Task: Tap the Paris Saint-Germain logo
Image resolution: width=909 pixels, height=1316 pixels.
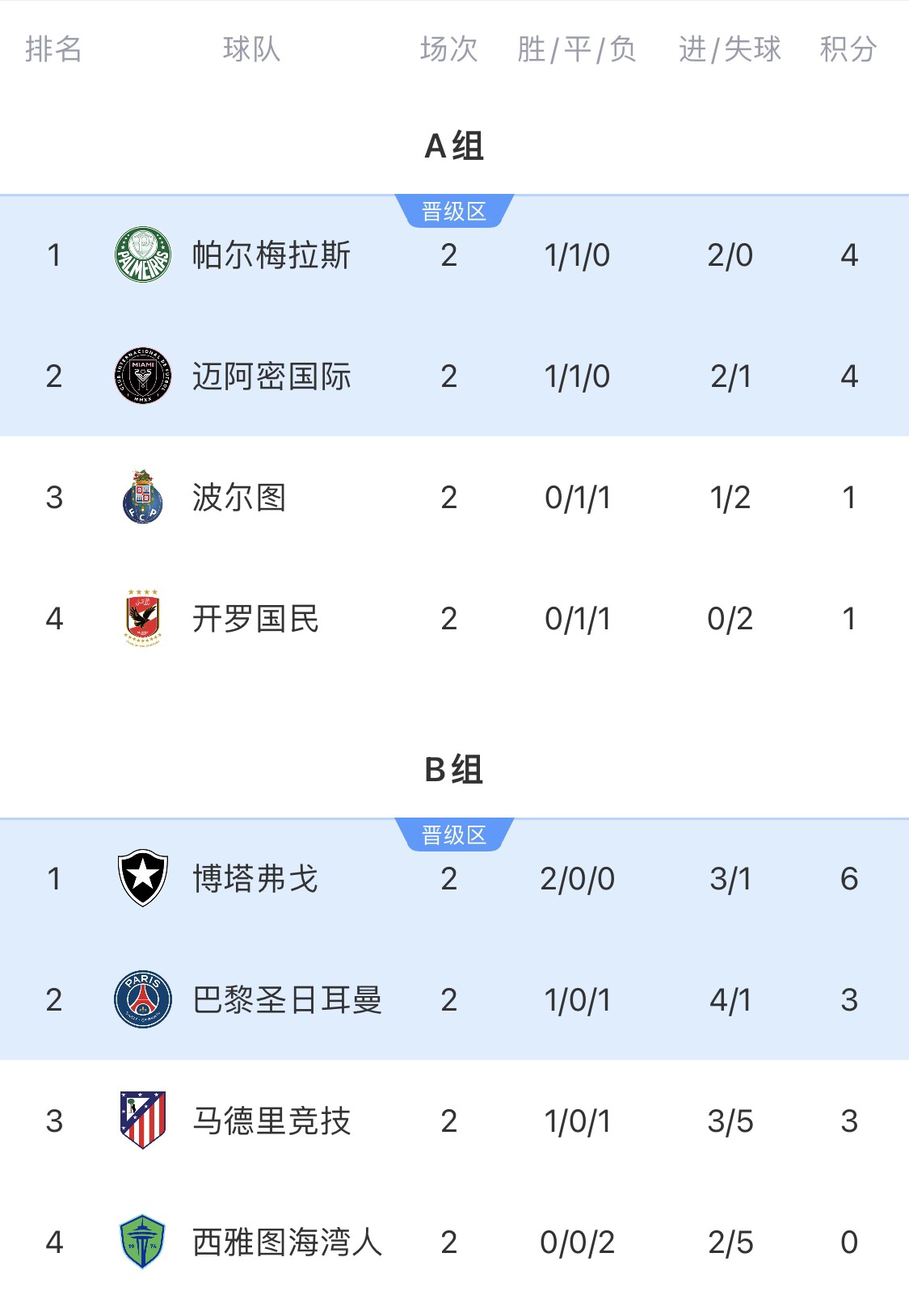Action: point(143,999)
